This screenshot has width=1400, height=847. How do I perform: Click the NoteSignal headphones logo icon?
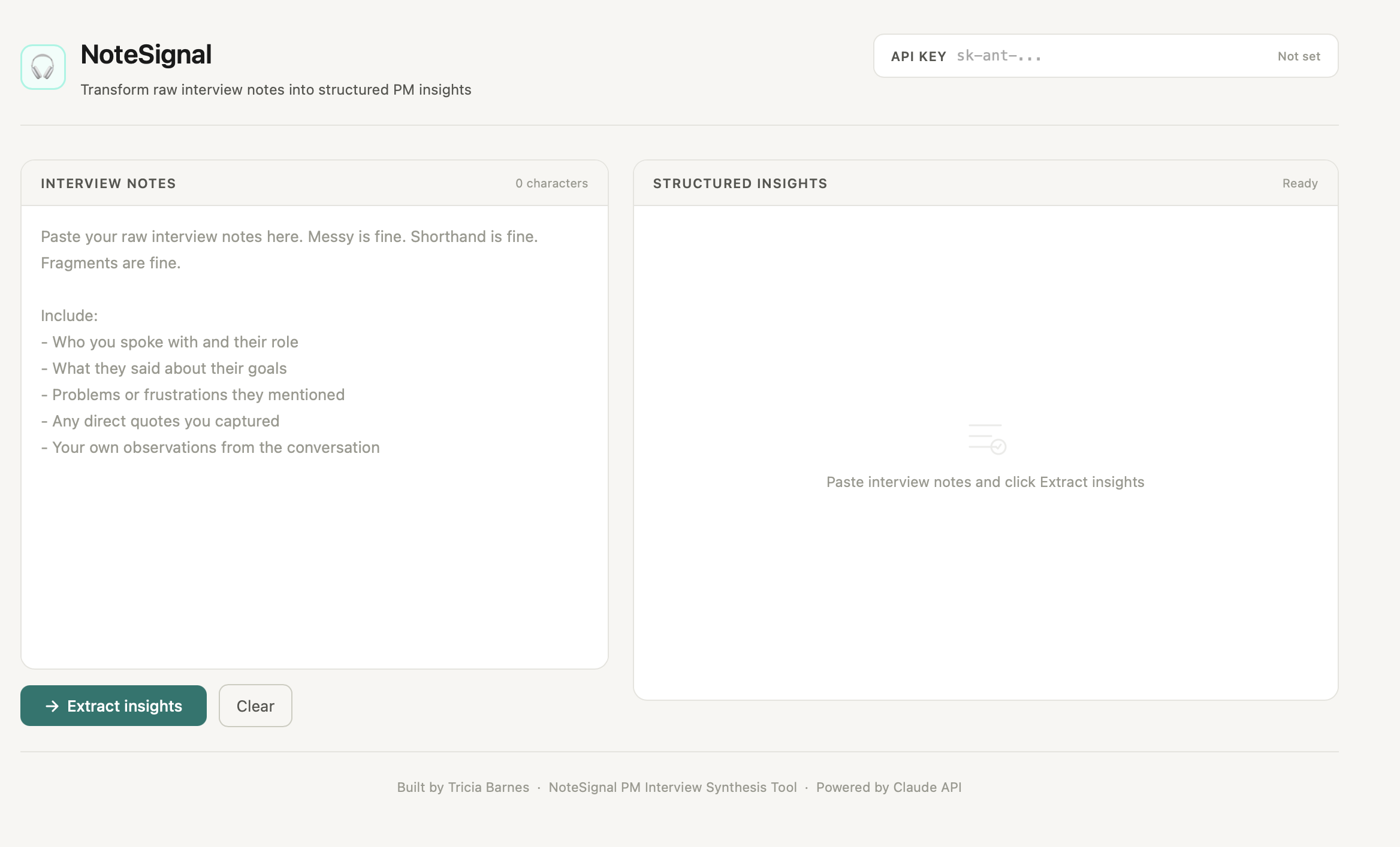pyautogui.click(x=43, y=67)
